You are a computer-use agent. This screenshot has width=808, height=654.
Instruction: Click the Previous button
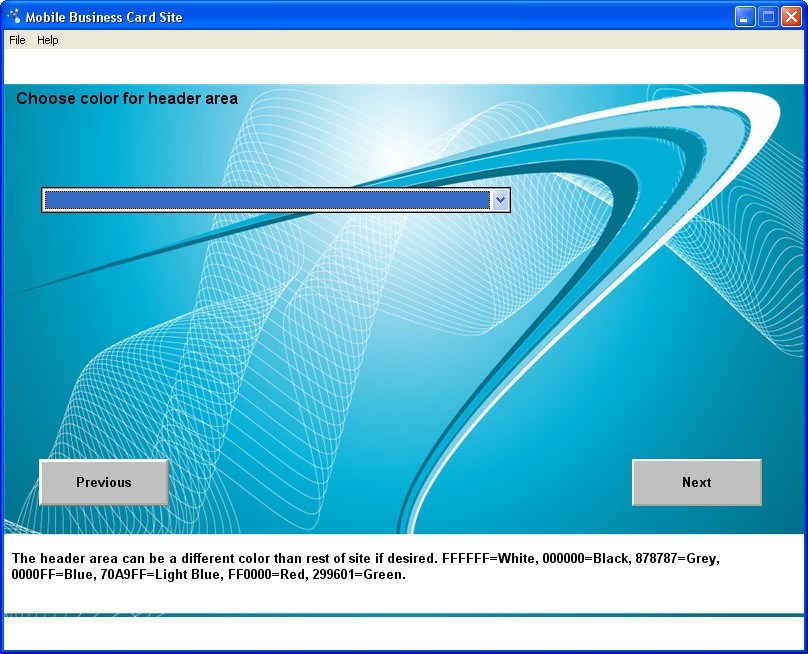103,482
